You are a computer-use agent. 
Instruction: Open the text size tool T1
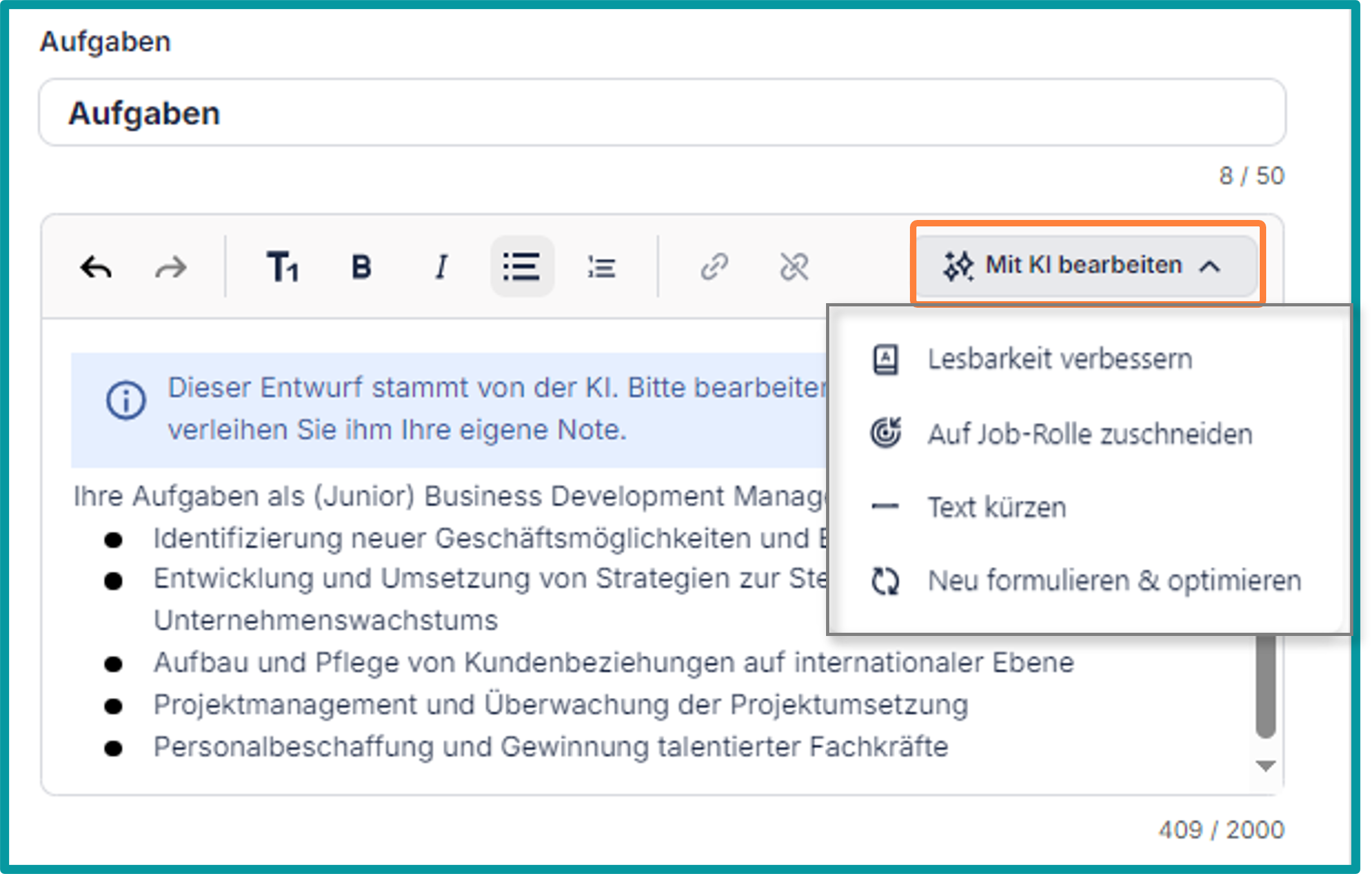click(x=283, y=266)
